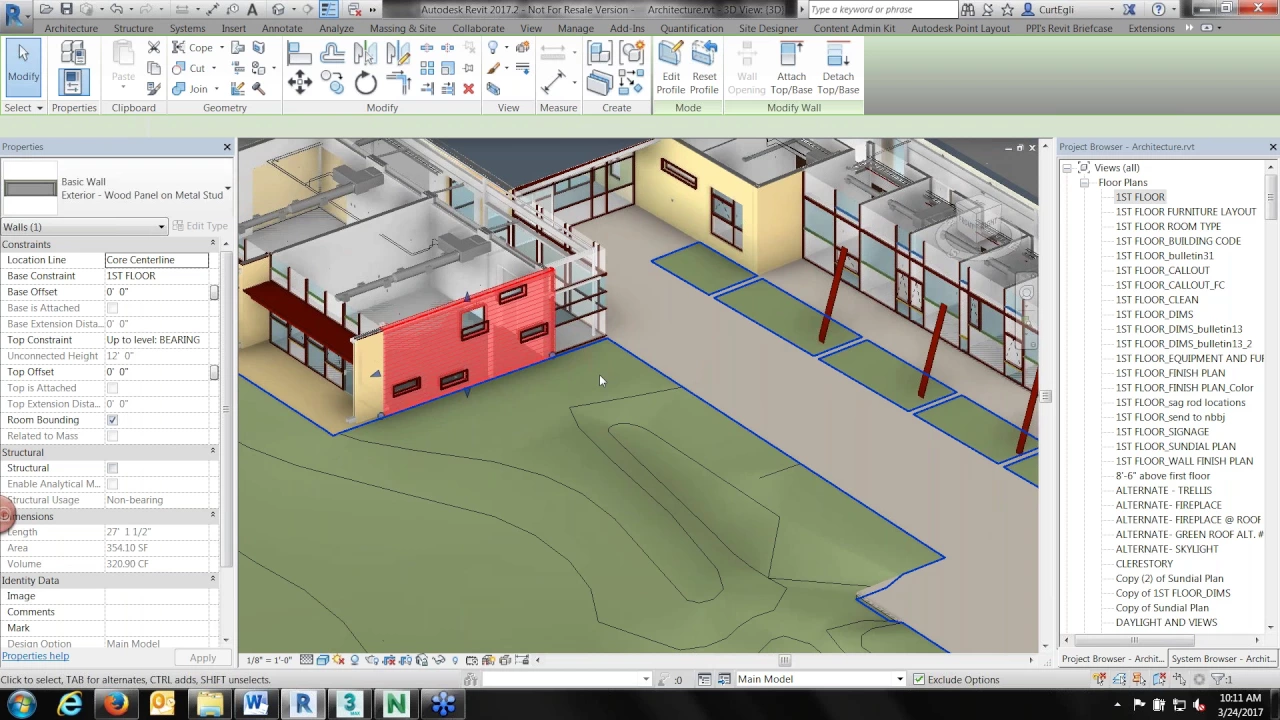Viewport: 1280px width, 720px height.
Task: Click the red Delete X icon
Action: (468, 89)
